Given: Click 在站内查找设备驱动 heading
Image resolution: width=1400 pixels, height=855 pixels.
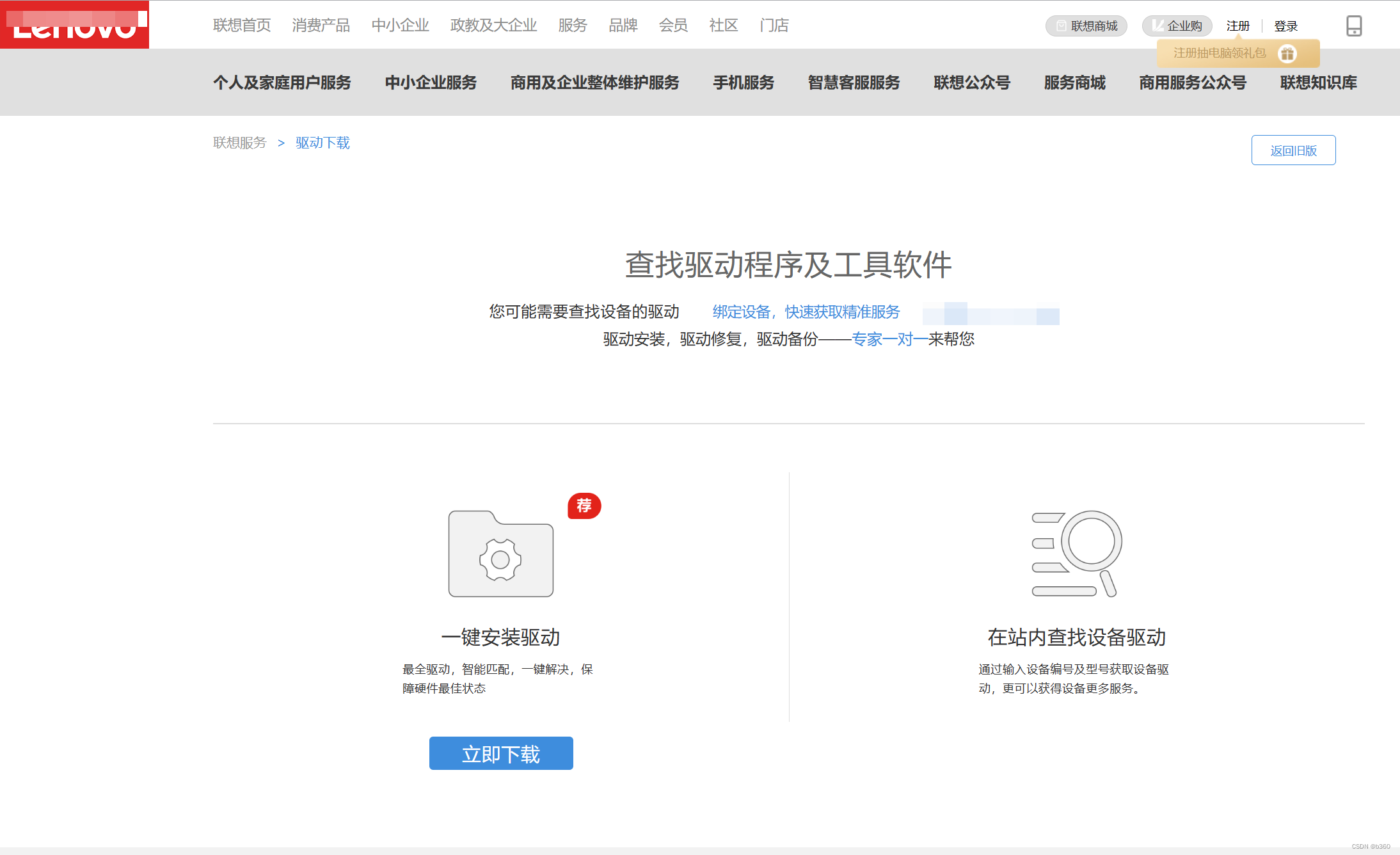Looking at the screenshot, I should pos(1076,637).
